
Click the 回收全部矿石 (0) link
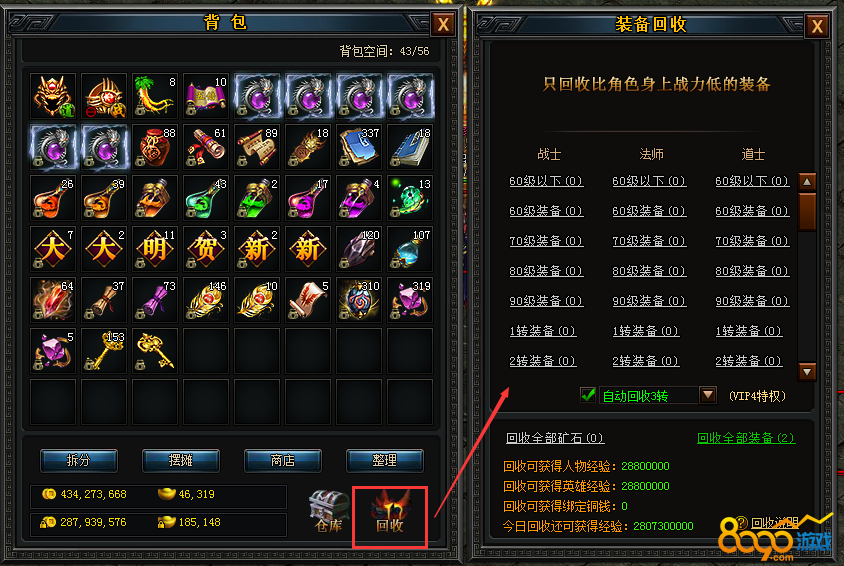point(555,438)
